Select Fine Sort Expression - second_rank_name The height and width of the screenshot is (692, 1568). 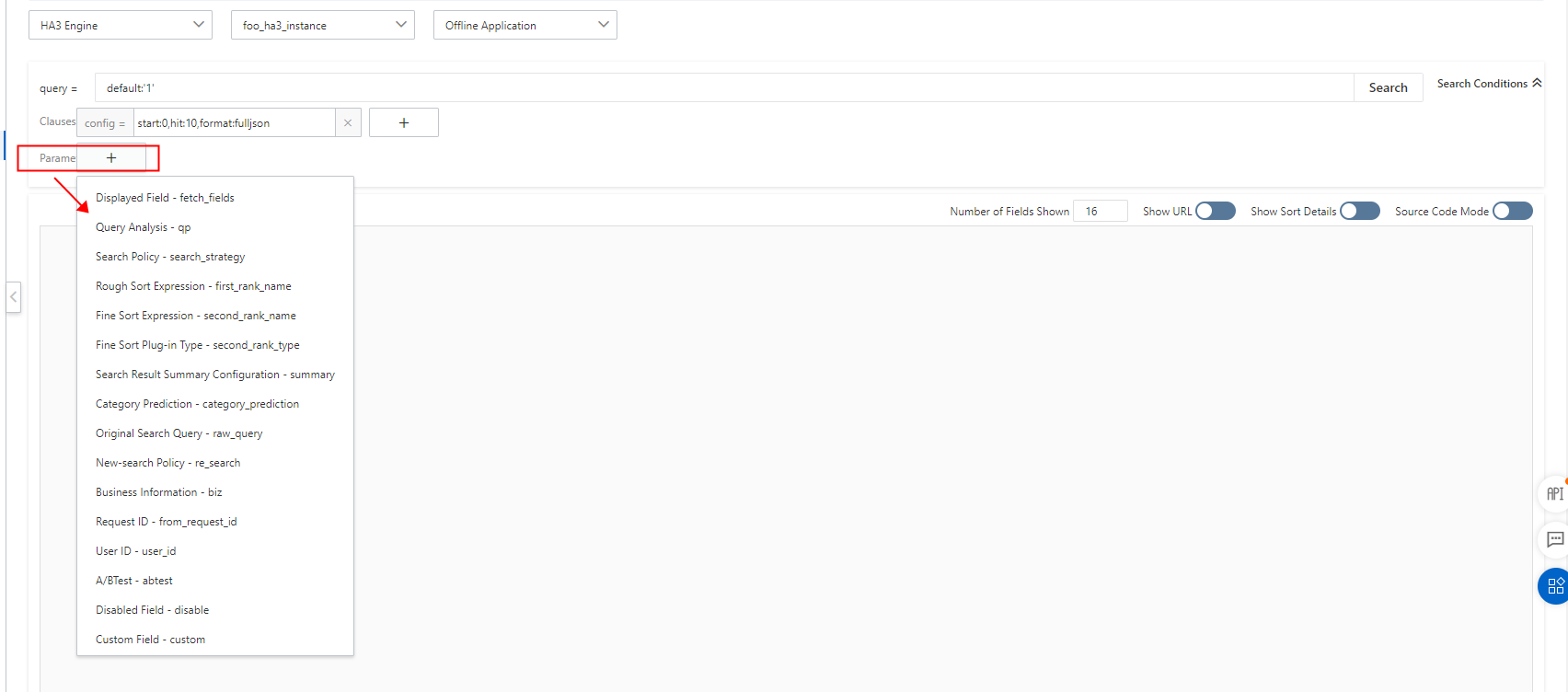215,316
